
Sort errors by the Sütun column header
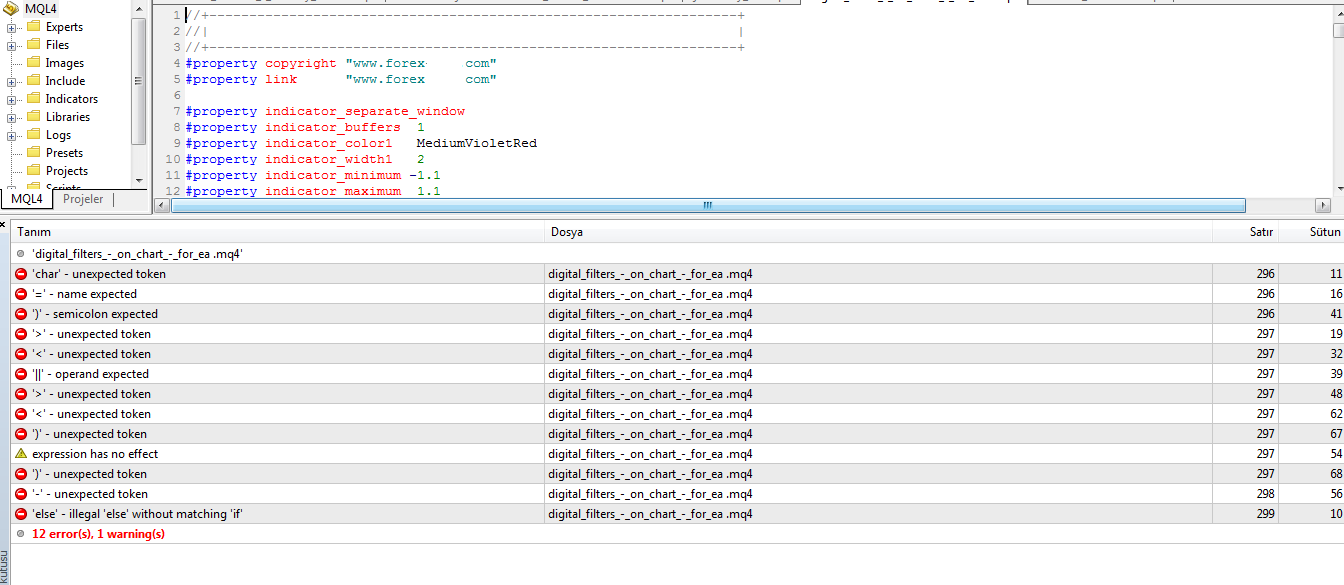pos(1311,232)
